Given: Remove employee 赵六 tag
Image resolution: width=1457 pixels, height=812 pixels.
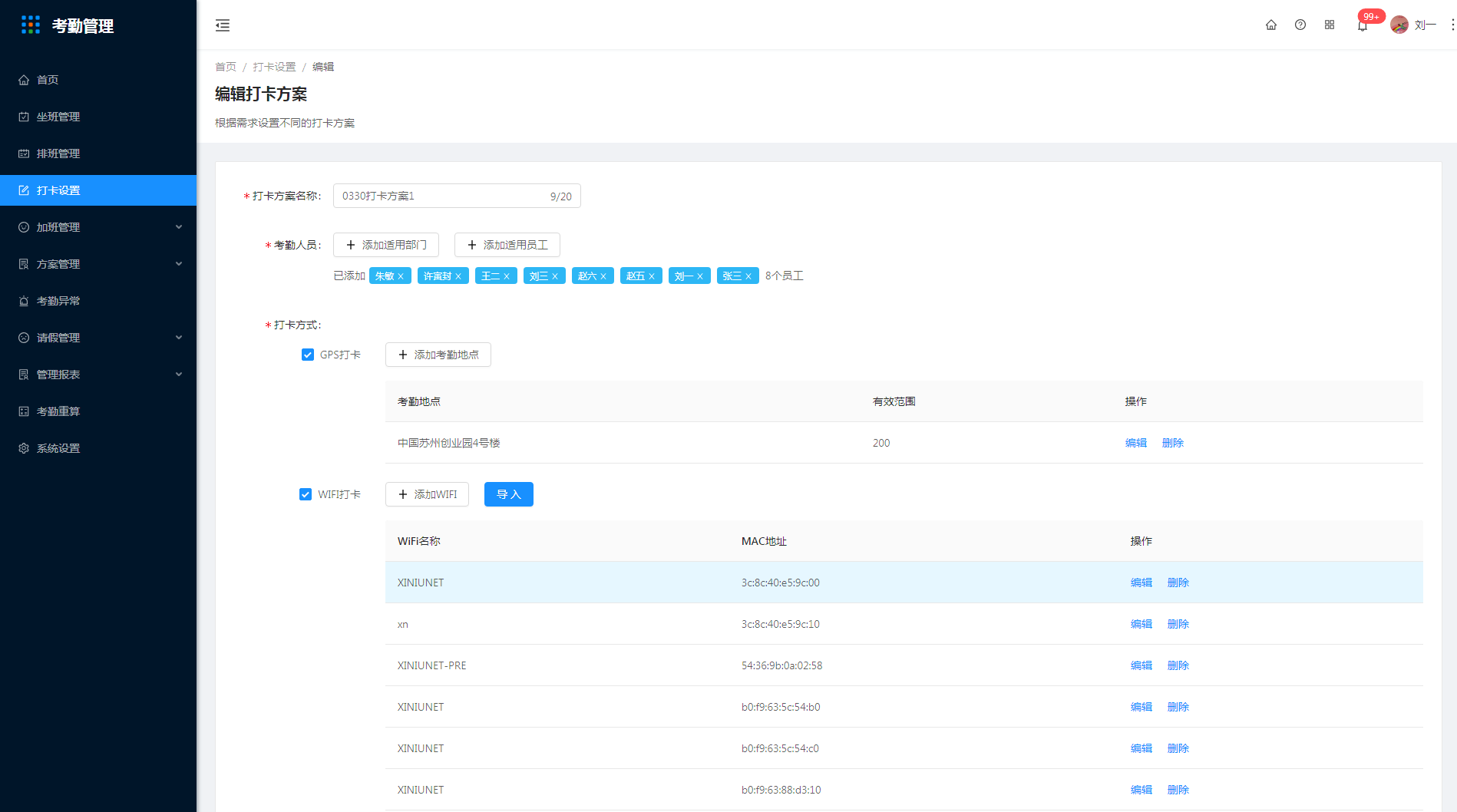Looking at the screenshot, I should tap(603, 276).
